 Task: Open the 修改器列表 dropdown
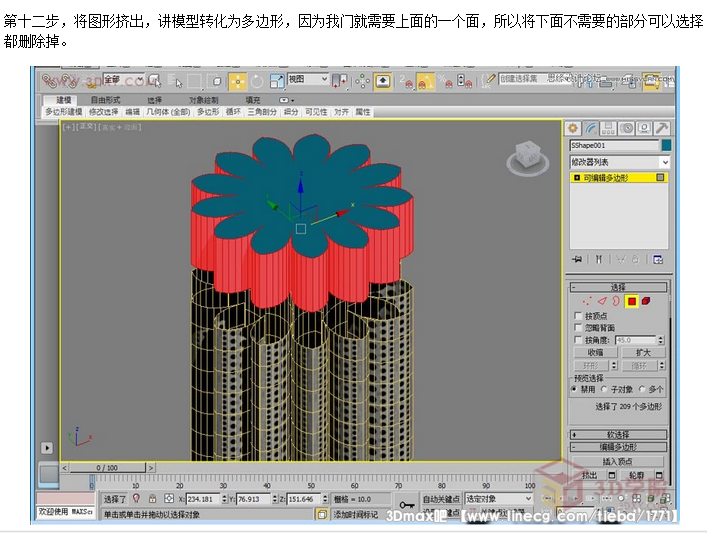[x=619, y=162]
